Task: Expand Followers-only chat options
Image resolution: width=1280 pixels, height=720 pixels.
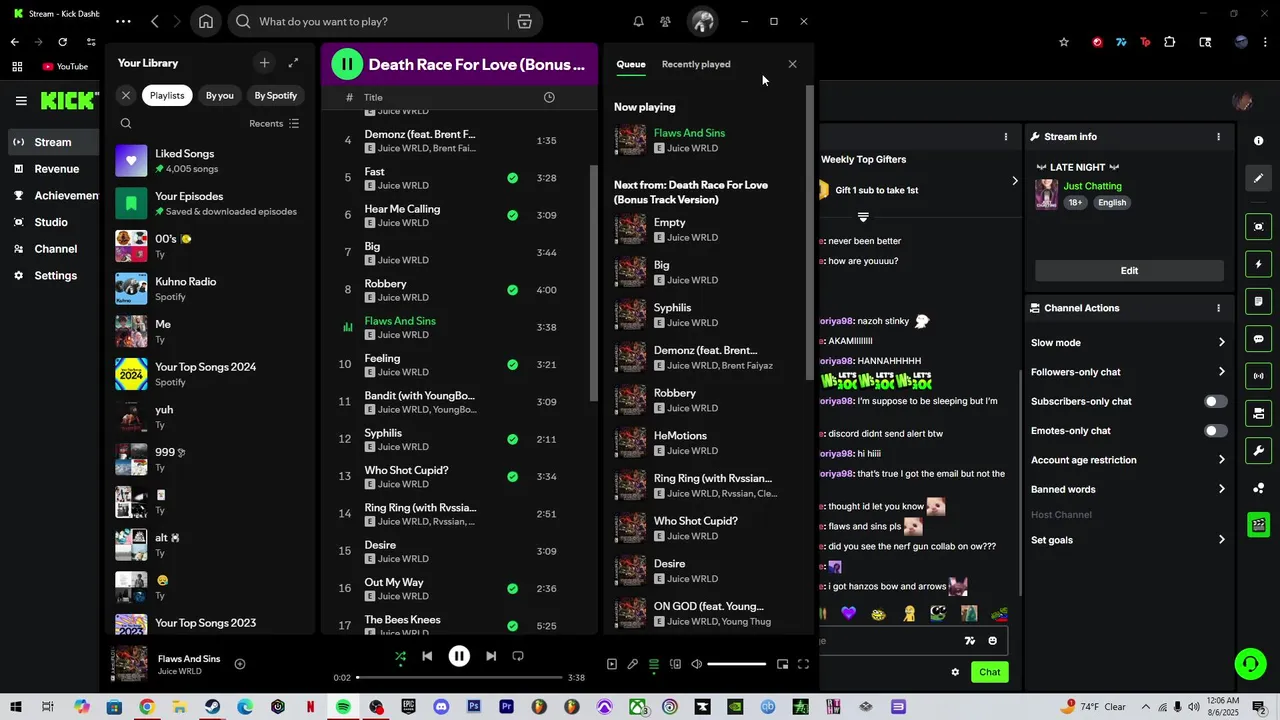Action: (1222, 372)
